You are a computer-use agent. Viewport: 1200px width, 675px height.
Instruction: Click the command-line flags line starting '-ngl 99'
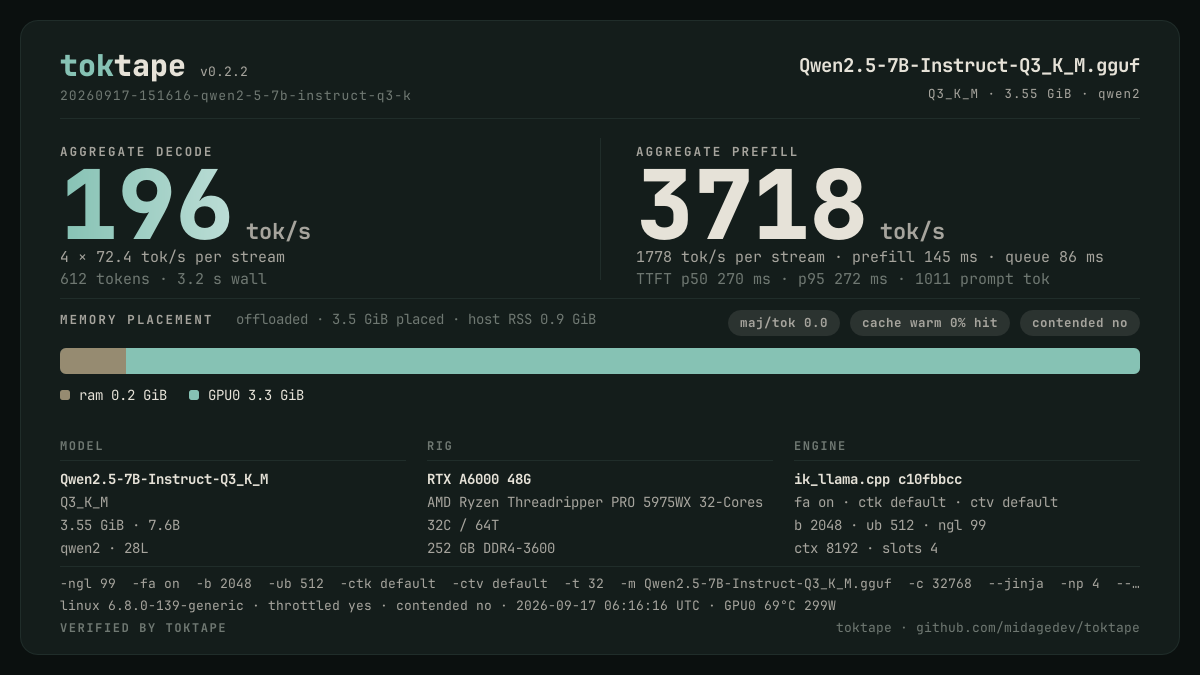[600, 583]
